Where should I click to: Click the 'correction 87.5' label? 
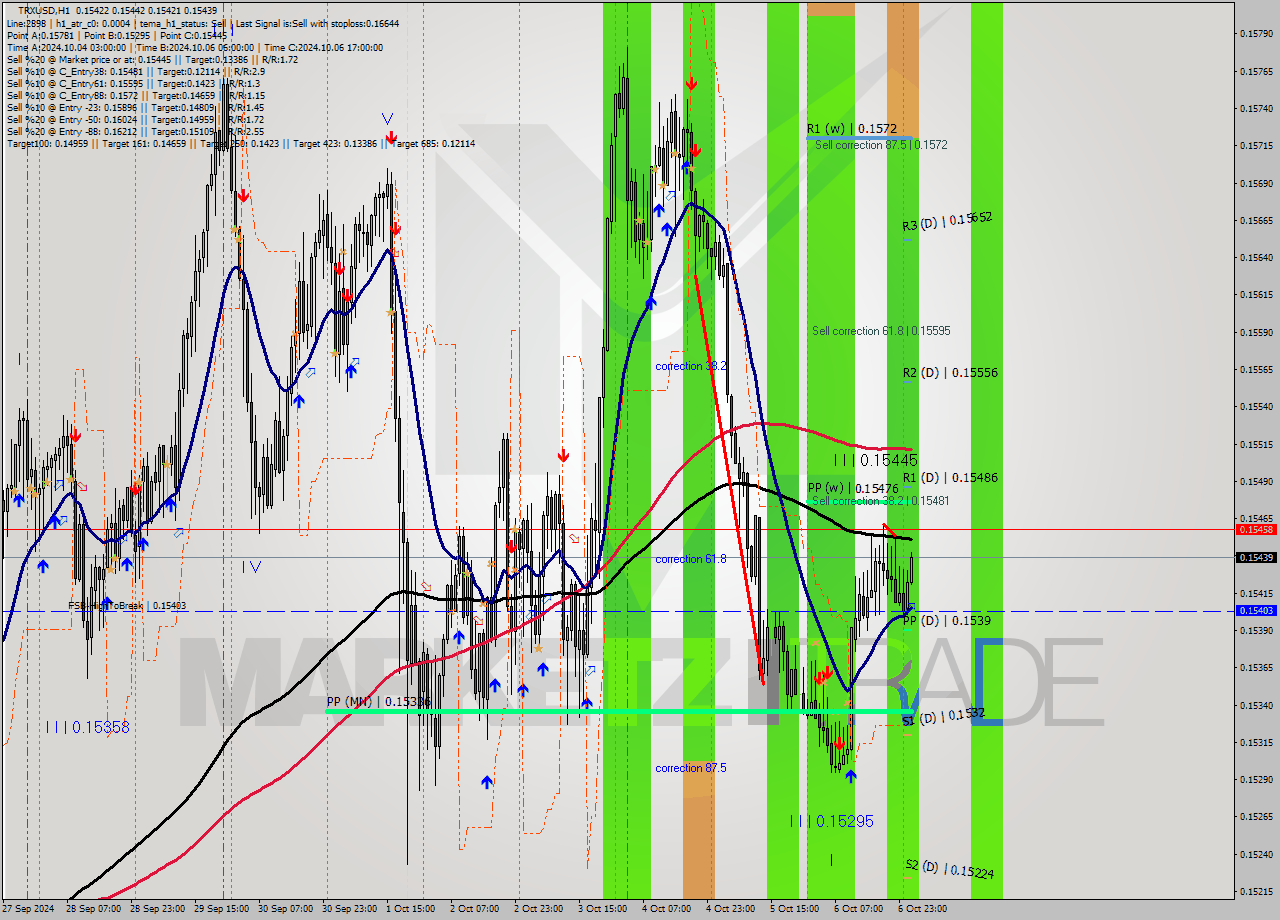pyautogui.click(x=691, y=768)
